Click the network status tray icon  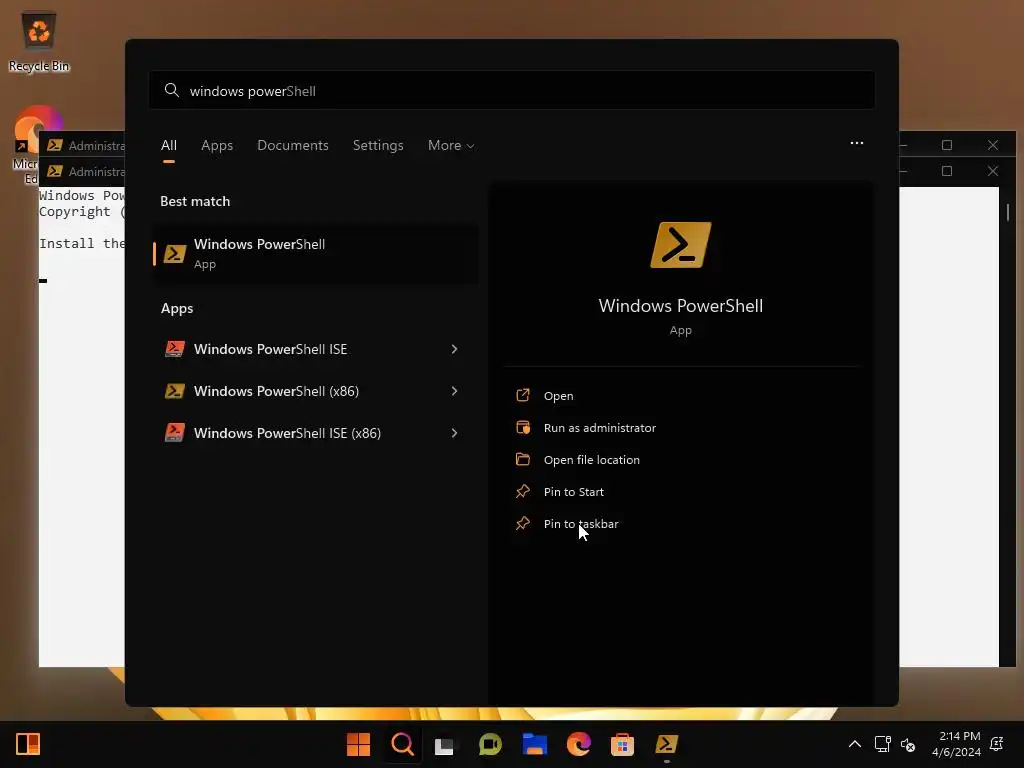tap(882, 744)
